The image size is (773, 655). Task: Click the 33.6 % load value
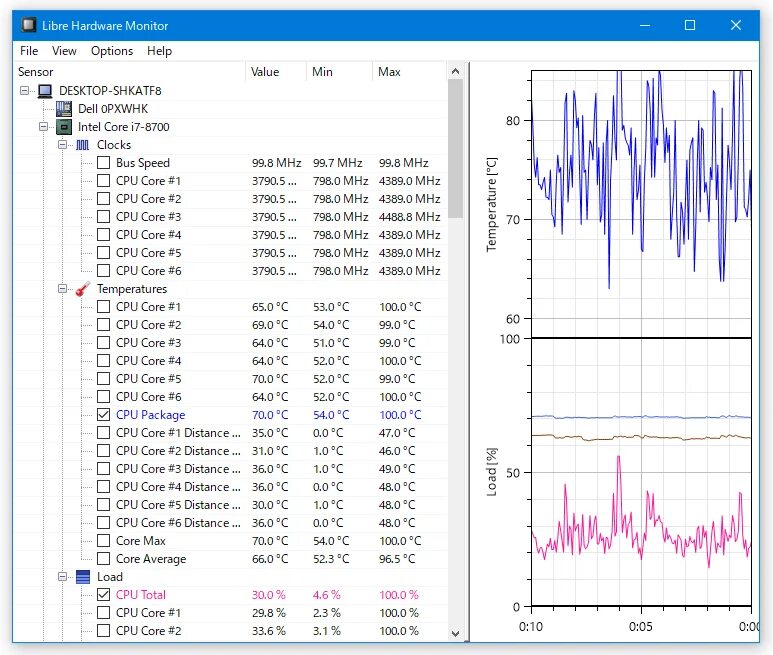point(269,631)
